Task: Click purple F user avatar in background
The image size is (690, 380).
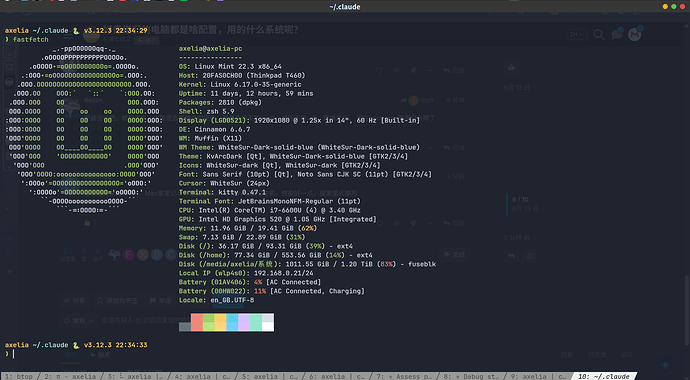Action: (x=128, y=255)
